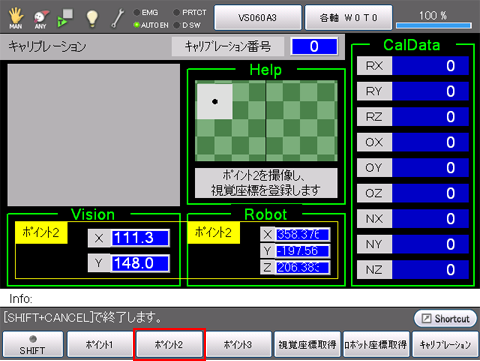Check the PRTCT indicator light
The width and height of the screenshot is (480, 361).
[177, 12]
